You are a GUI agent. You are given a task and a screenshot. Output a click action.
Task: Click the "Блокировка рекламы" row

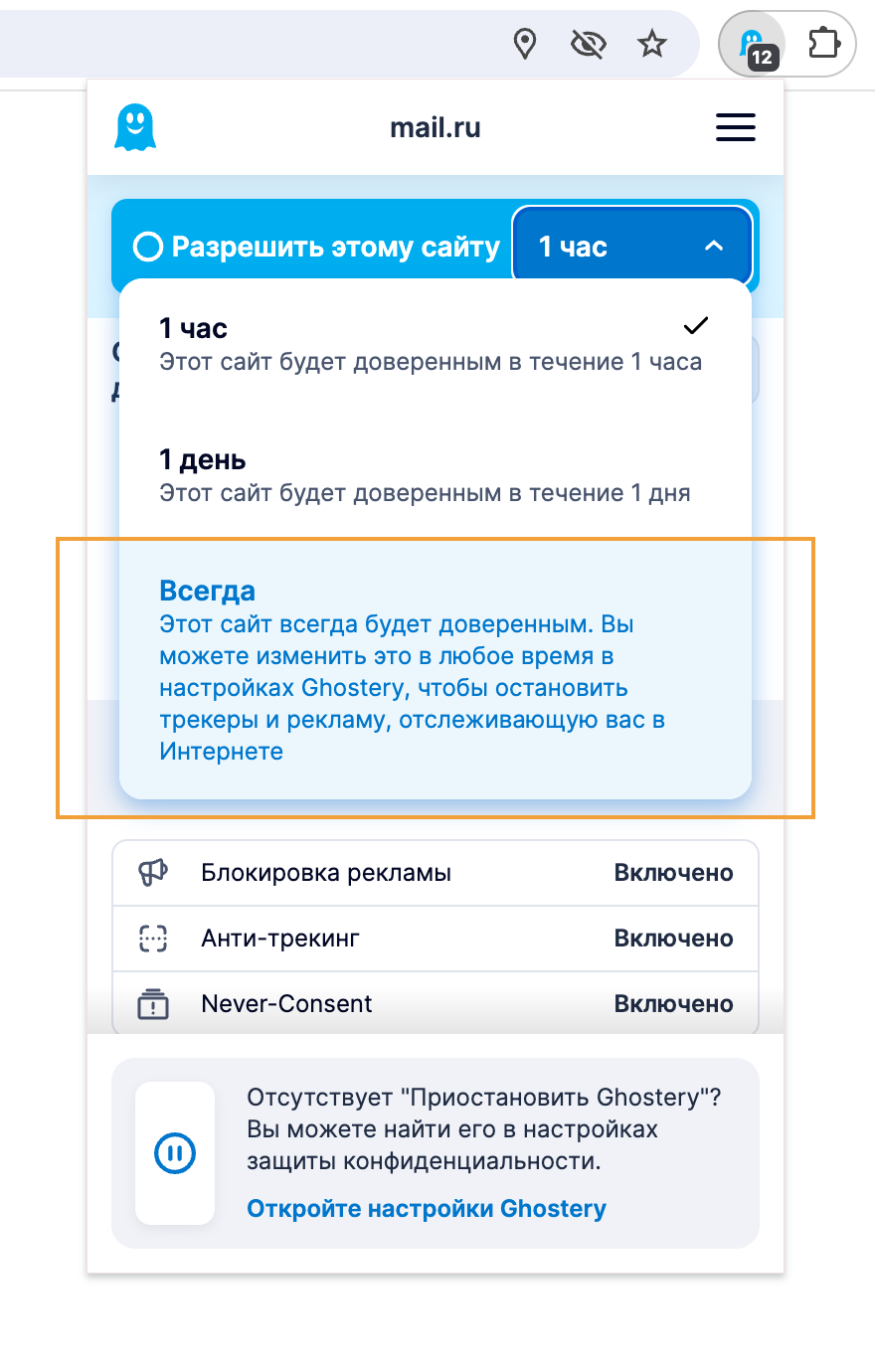pos(435,873)
